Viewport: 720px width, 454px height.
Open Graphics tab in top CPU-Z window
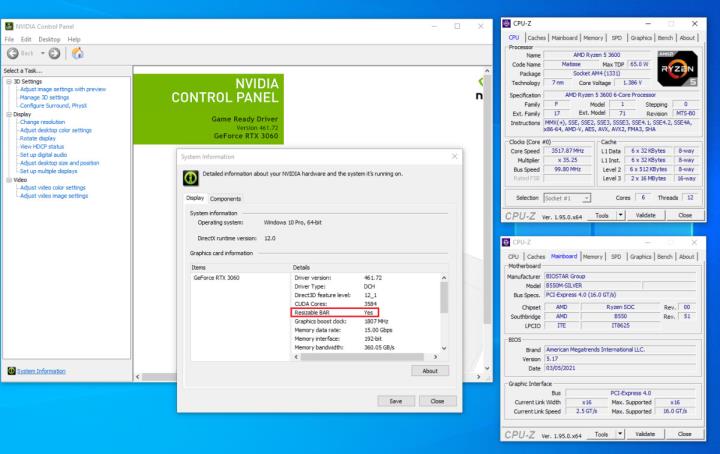tap(641, 38)
